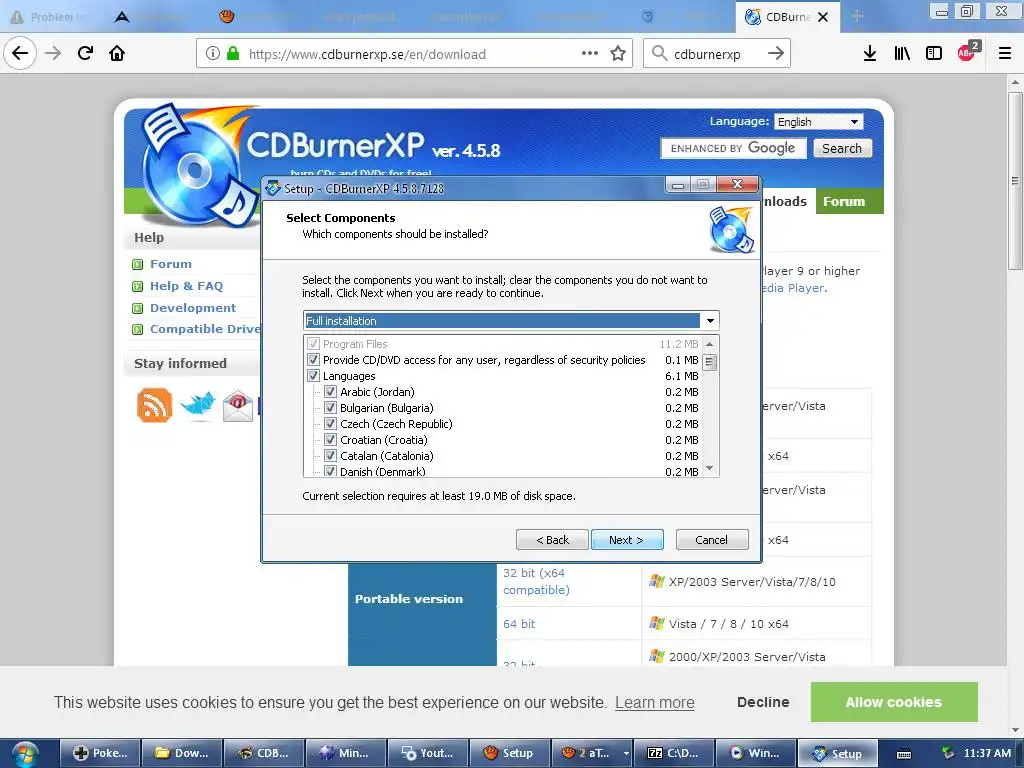Open the Firefox hamburger menu
This screenshot has height=768, width=1024.
coord(1004,54)
